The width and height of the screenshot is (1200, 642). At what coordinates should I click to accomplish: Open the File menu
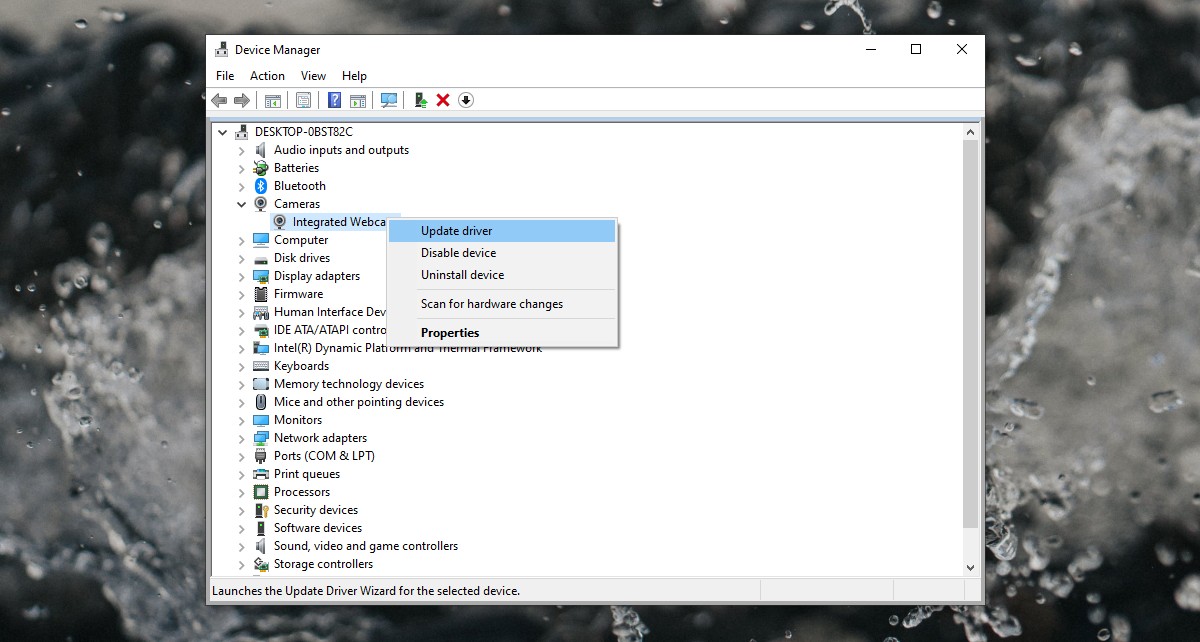[x=225, y=76]
